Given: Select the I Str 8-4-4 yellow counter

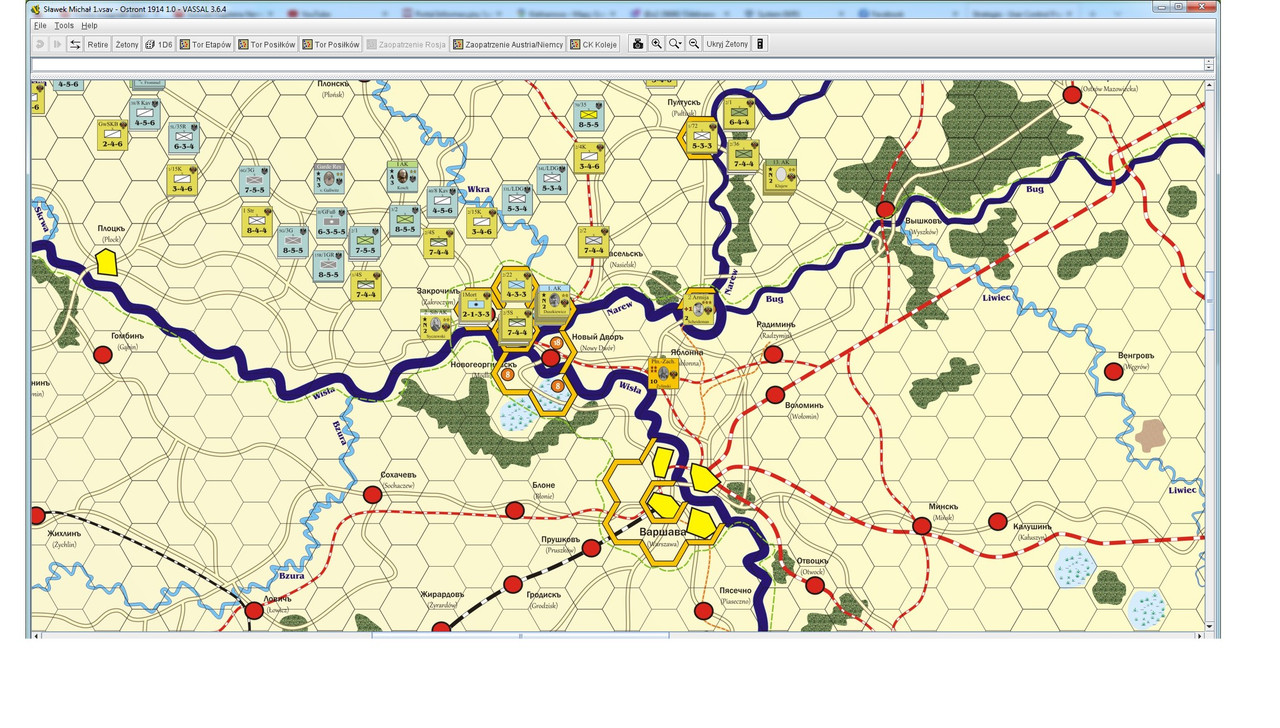Looking at the screenshot, I should coord(255,222).
